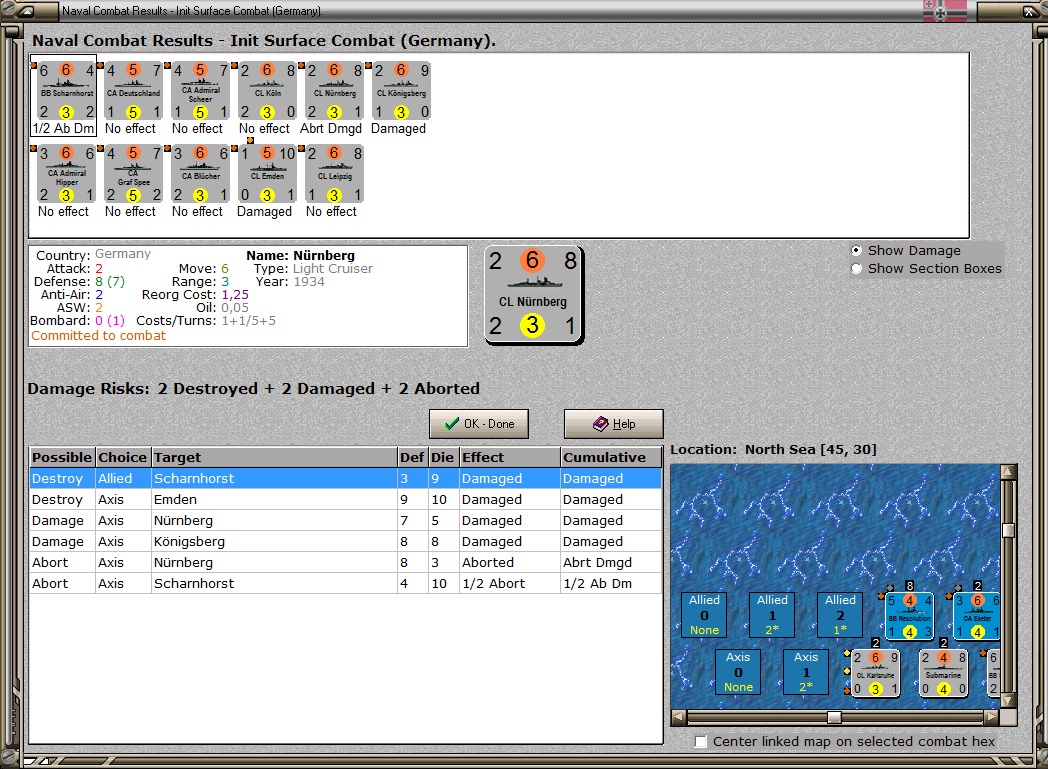Click CL Karlsruhe counter on the map

[875, 673]
